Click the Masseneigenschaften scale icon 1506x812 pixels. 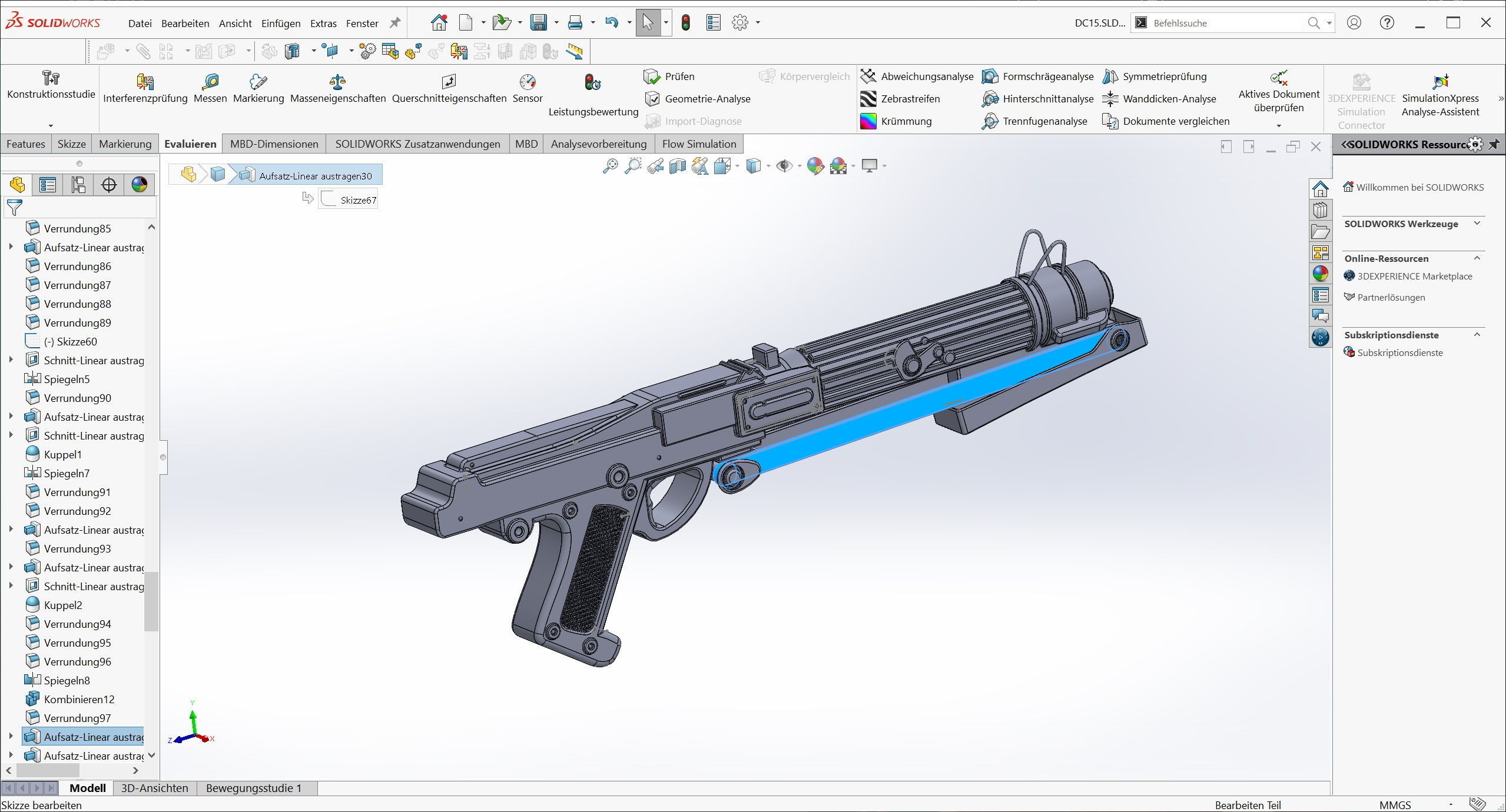337,82
